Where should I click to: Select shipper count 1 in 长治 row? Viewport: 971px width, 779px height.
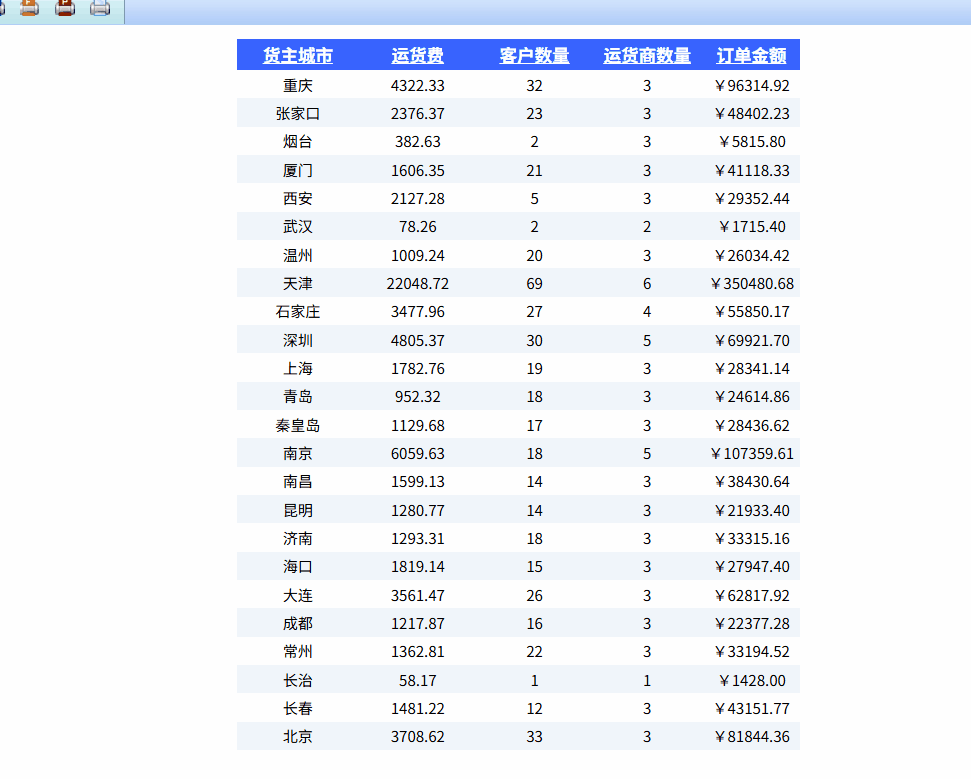(647, 681)
